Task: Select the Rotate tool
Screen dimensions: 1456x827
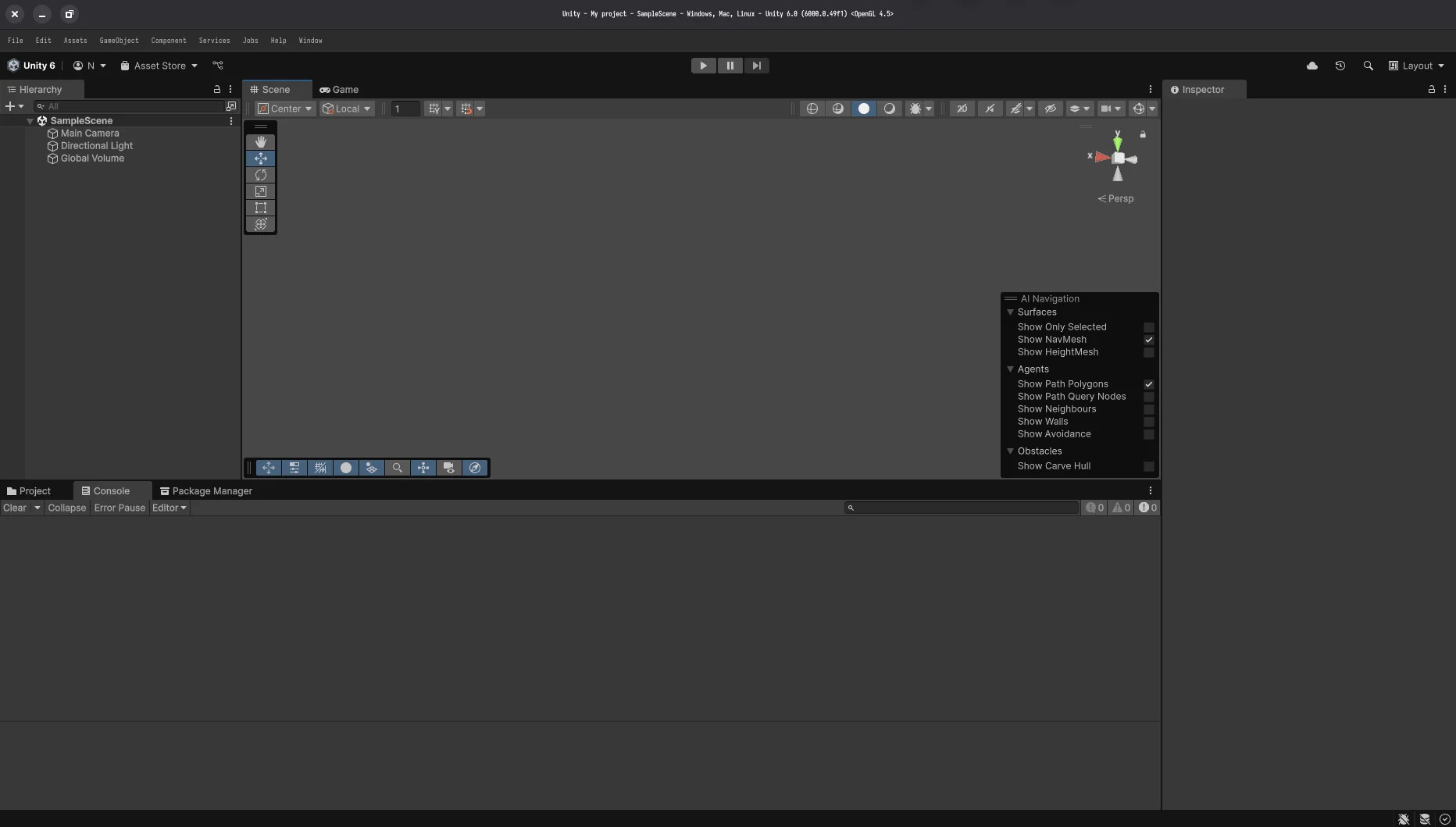Action: tap(260, 175)
